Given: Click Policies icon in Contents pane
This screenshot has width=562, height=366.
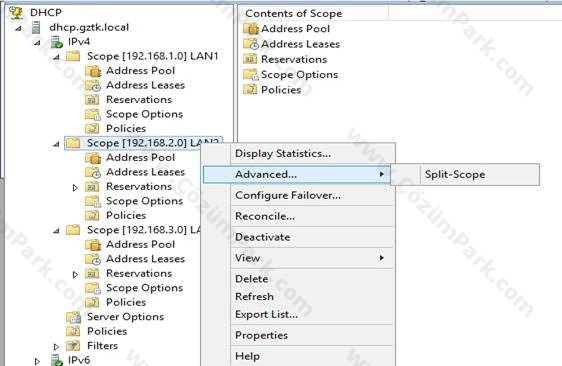Looking at the screenshot, I should 250,90.
